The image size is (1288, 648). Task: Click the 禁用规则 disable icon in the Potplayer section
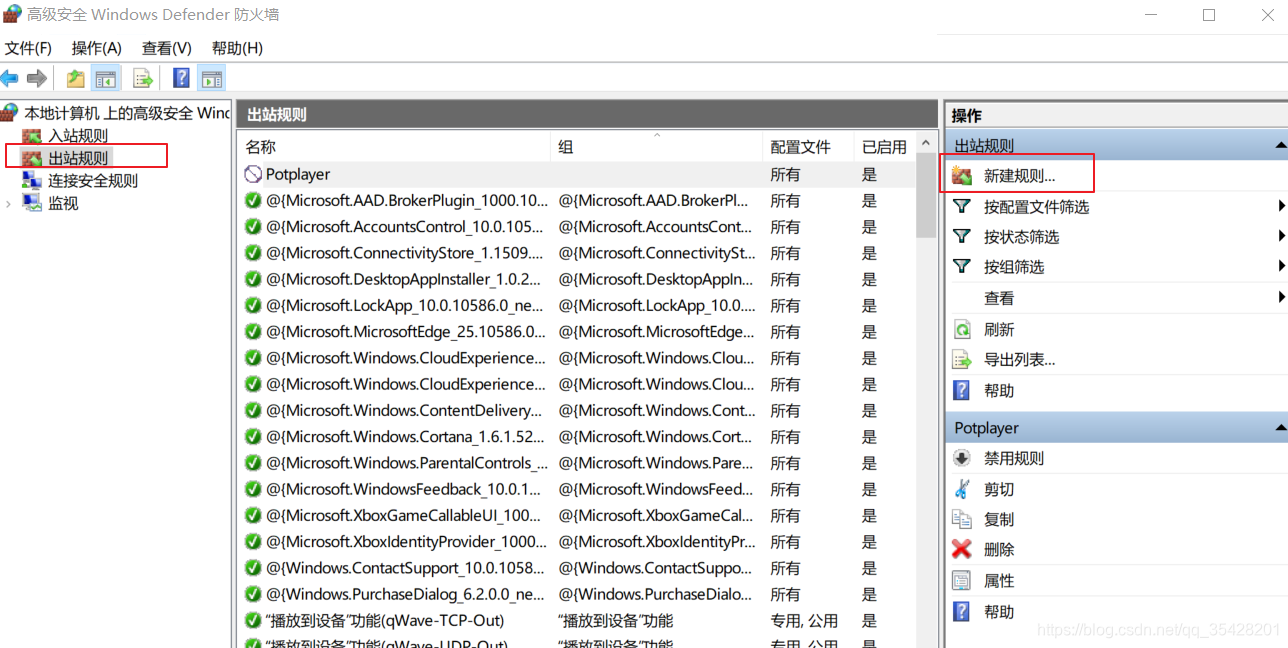click(x=962, y=458)
